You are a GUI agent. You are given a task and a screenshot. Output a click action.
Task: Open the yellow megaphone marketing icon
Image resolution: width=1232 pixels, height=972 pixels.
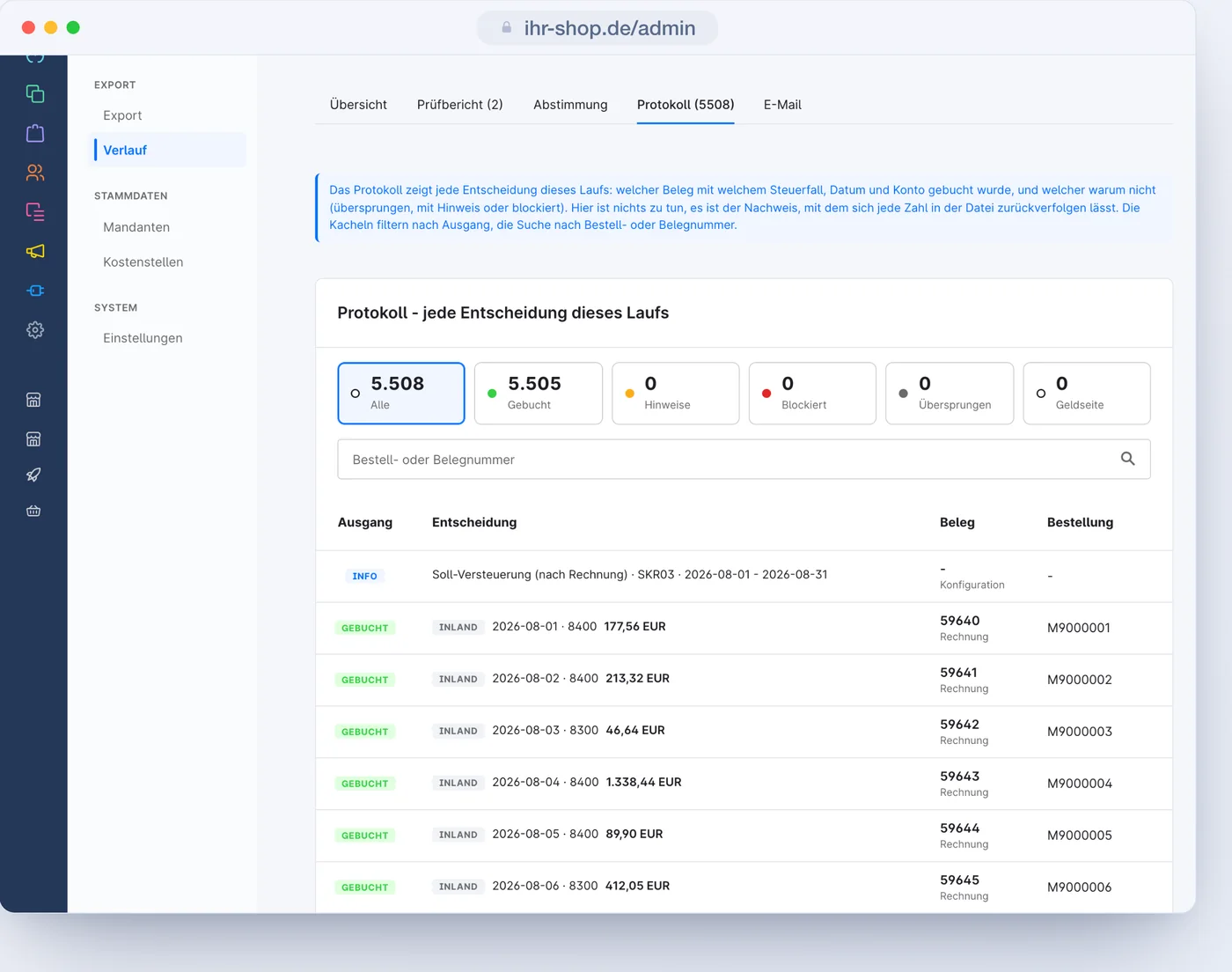tap(35, 251)
